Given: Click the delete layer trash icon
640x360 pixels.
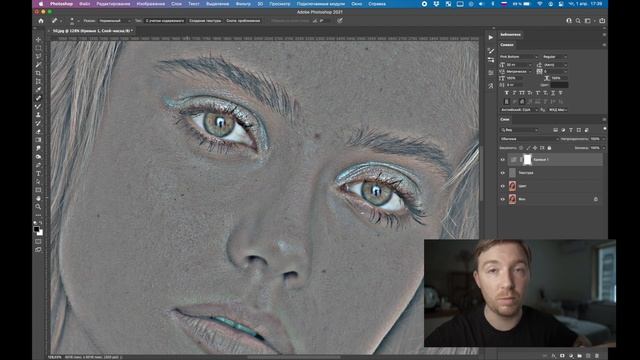Looking at the screenshot, I should (x=597, y=356).
